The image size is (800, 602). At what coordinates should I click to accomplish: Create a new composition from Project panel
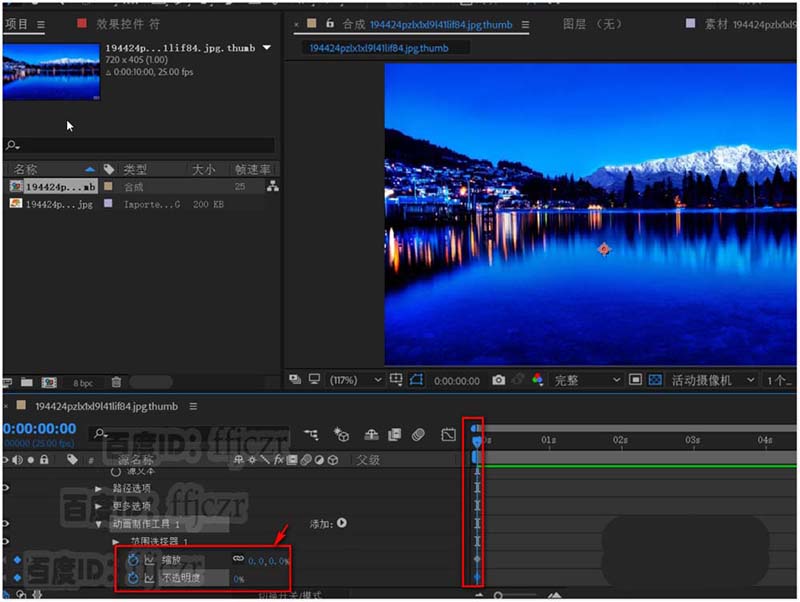click(x=49, y=382)
